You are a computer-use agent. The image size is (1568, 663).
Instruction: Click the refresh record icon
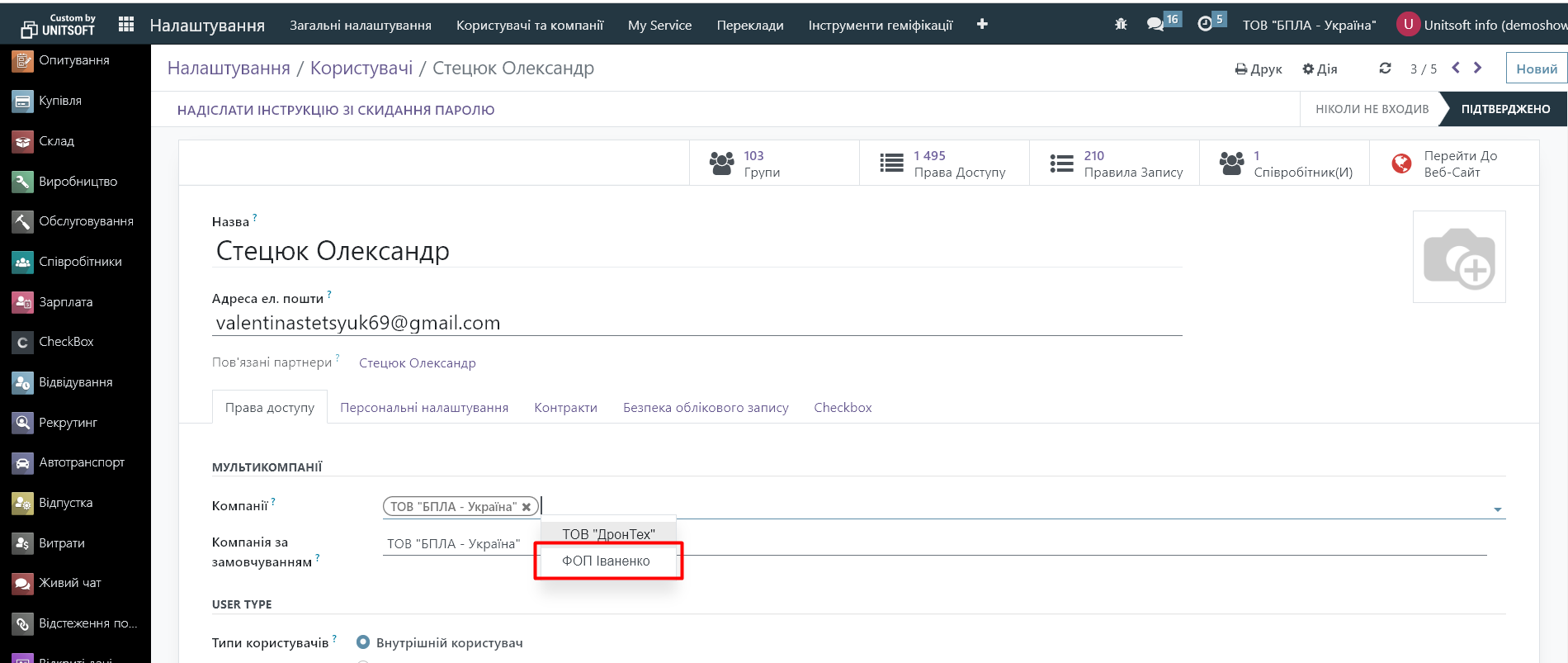click(x=1385, y=69)
